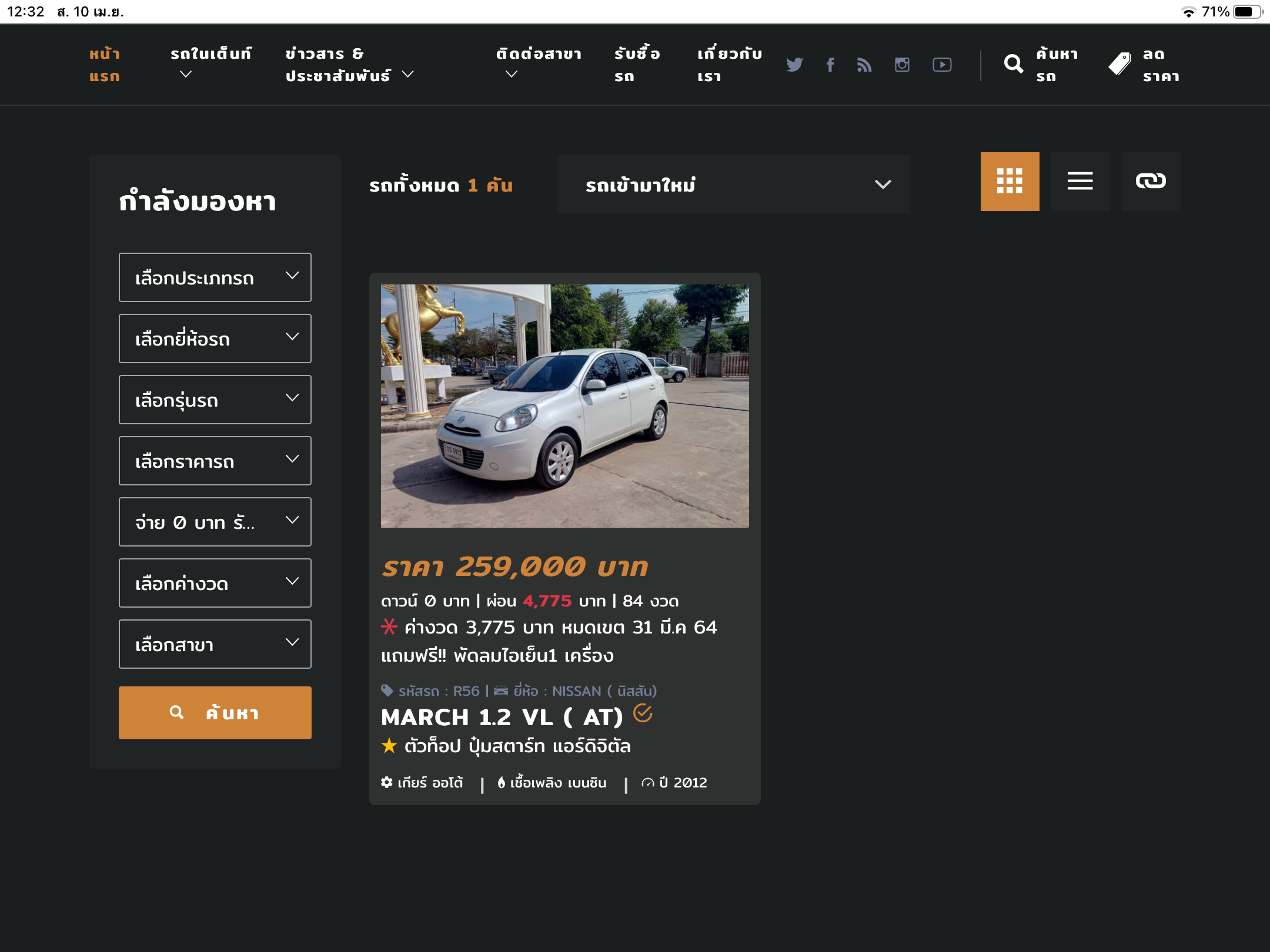The height and width of the screenshot is (952, 1270).
Task: Click the price tag discount icon
Action: (1119, 64)
